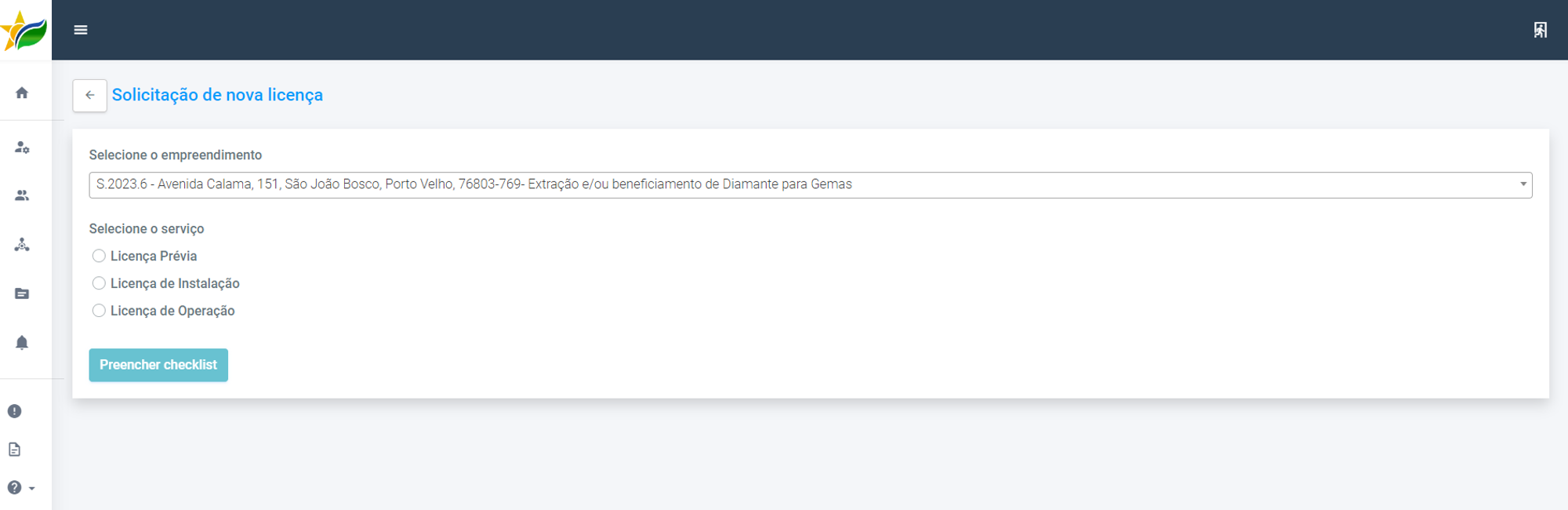Viewport: 1568px width, 510px height.
Task: Click the Selecione o empreendimento label
Action: click(x=176, y=155)
